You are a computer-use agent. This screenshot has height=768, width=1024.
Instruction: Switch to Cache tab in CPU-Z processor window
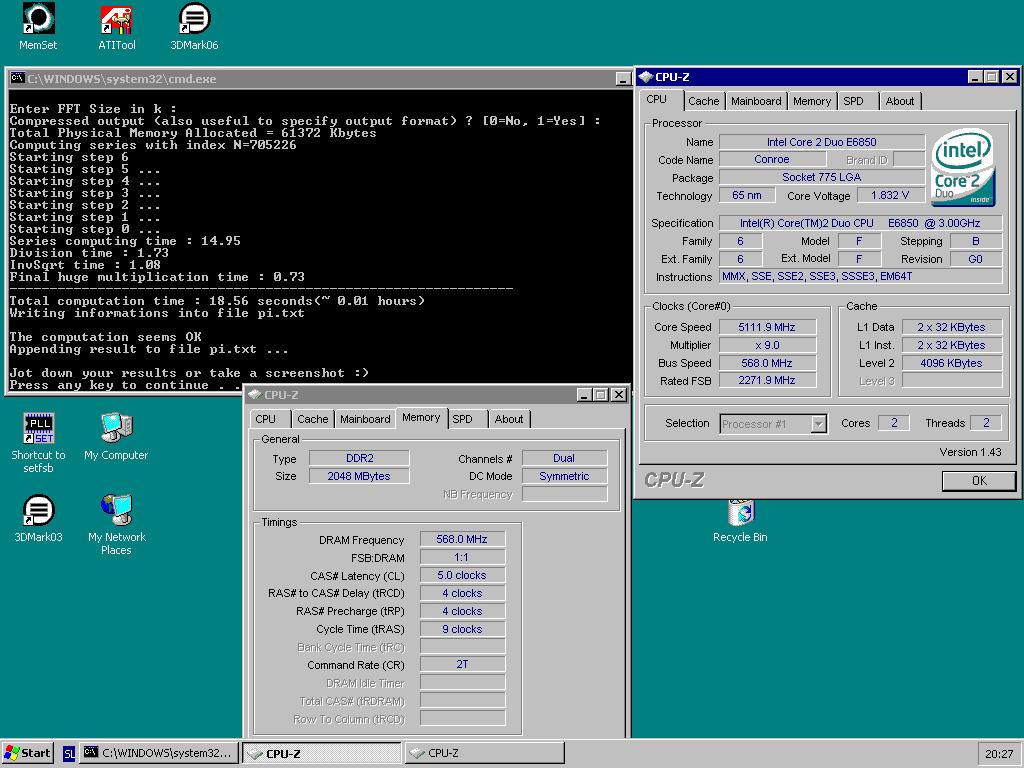click(x=703, y=101)
